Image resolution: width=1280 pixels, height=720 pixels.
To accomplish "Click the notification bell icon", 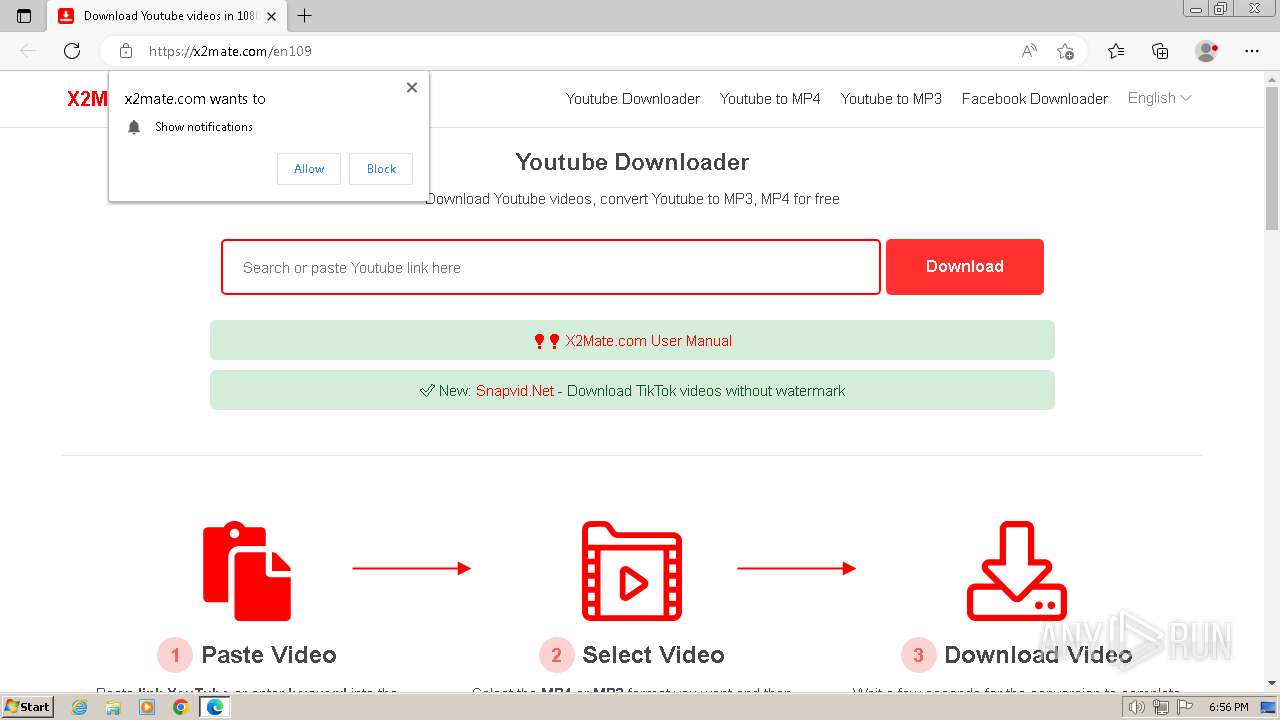I will click(134, 127).
